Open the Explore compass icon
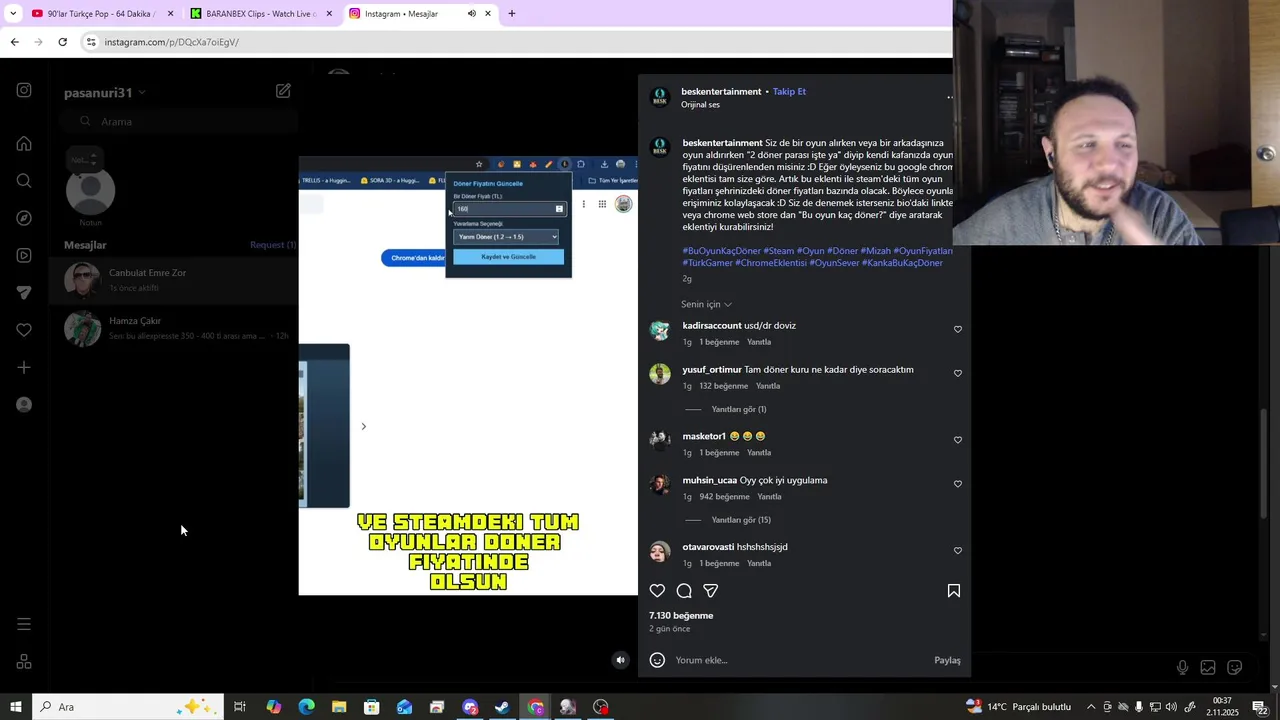The height and width of the screenshot is (720, 1280). click(24, 218)
